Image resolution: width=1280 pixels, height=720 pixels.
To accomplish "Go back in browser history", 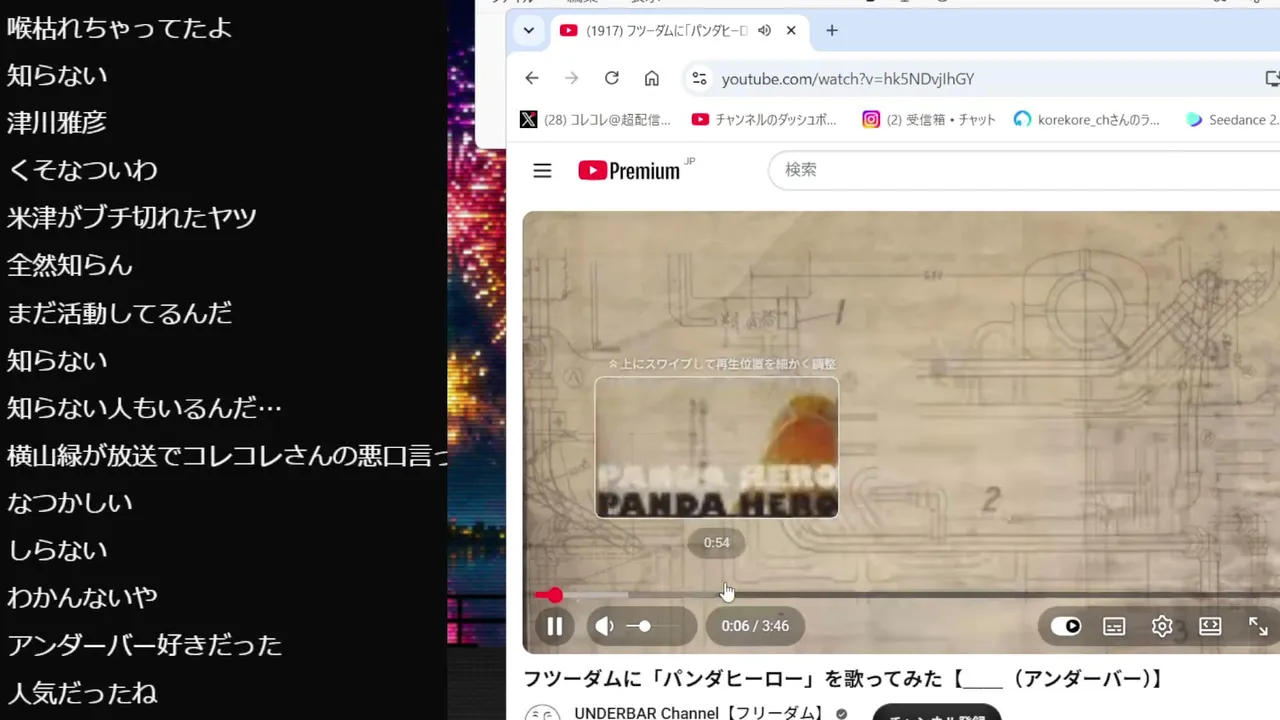I will pos(532,79).
